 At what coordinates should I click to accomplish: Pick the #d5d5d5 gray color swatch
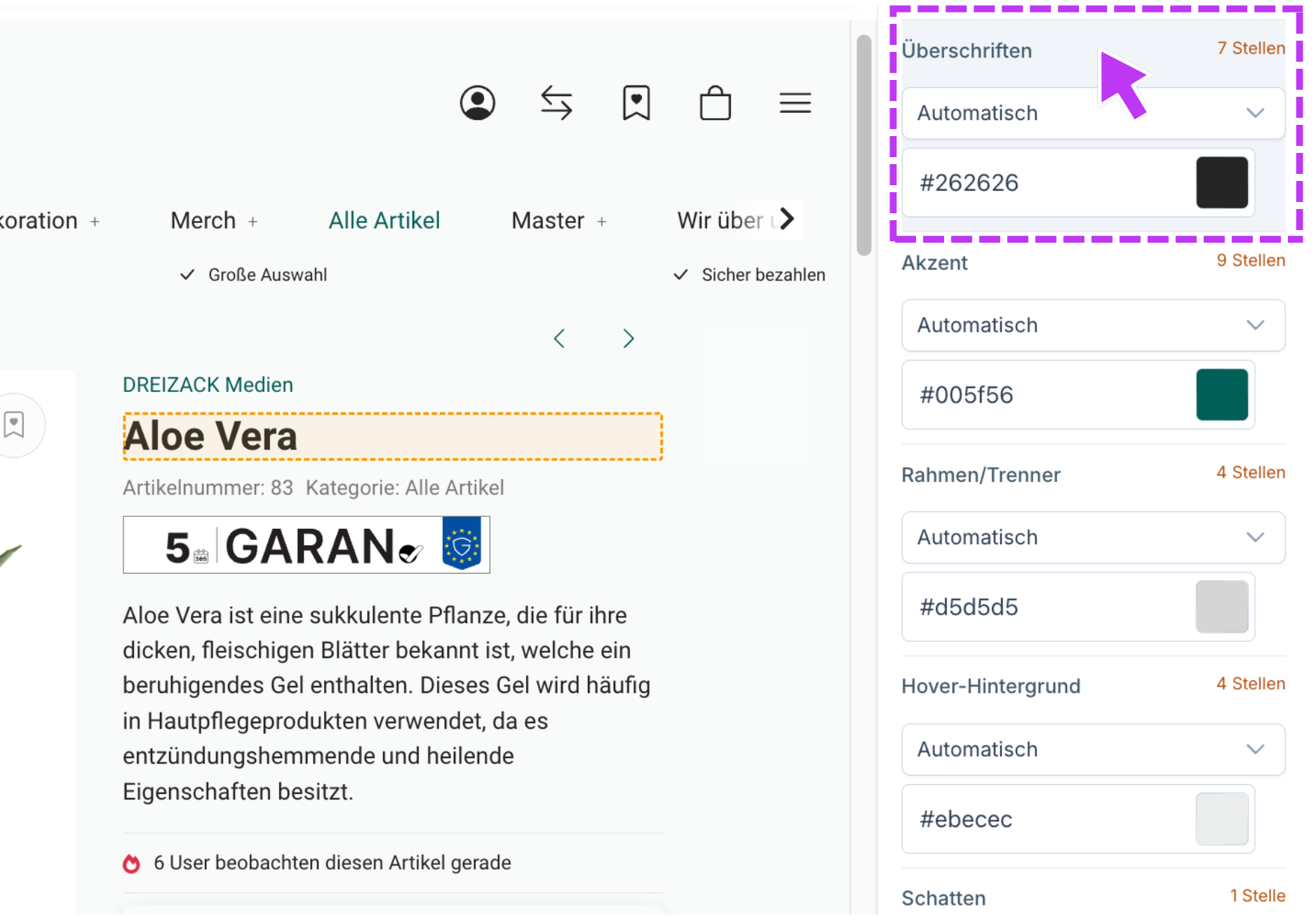point(1222,607)
